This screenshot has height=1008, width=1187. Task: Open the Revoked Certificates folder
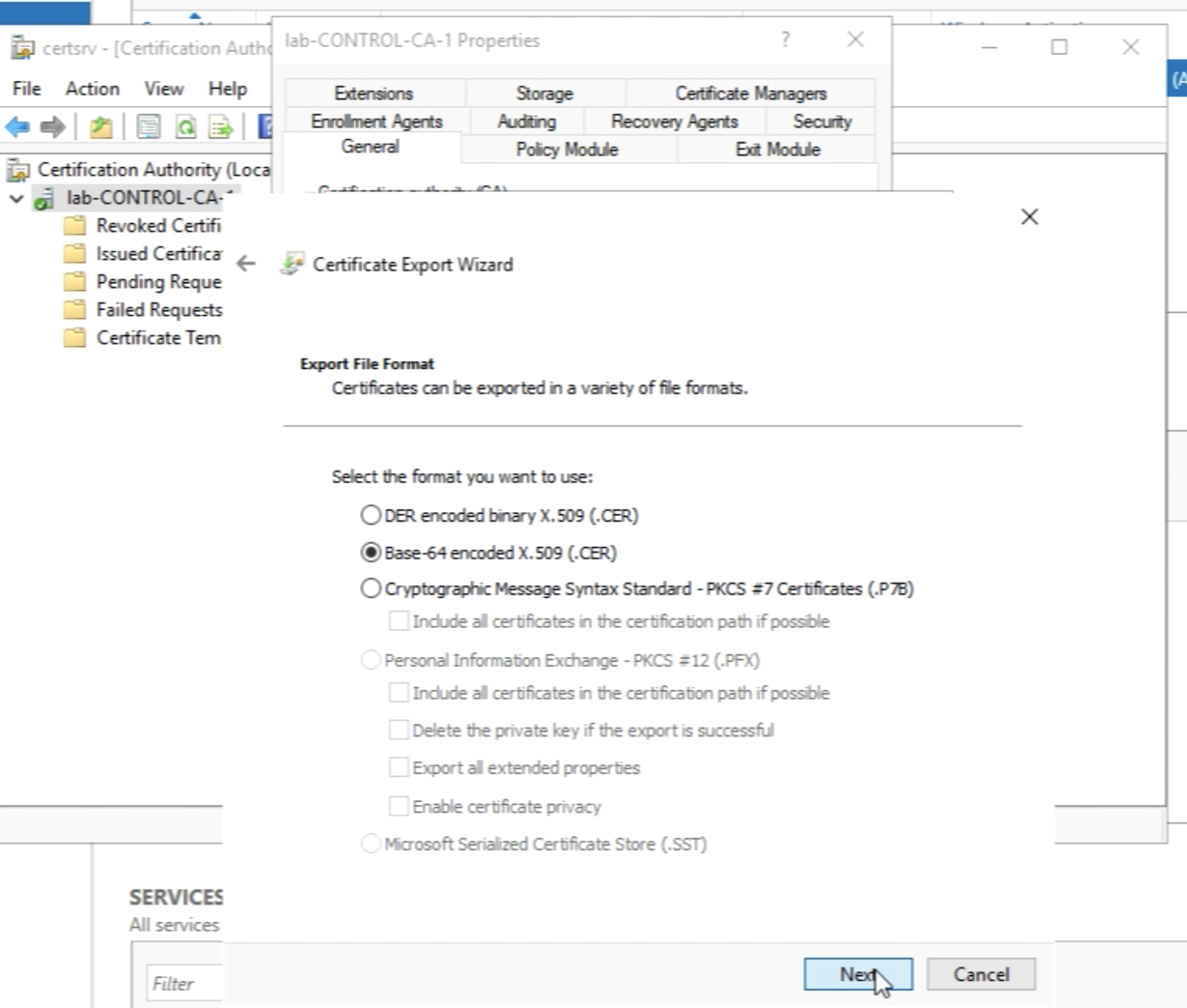pyautogui.click(x=158, y=226)
